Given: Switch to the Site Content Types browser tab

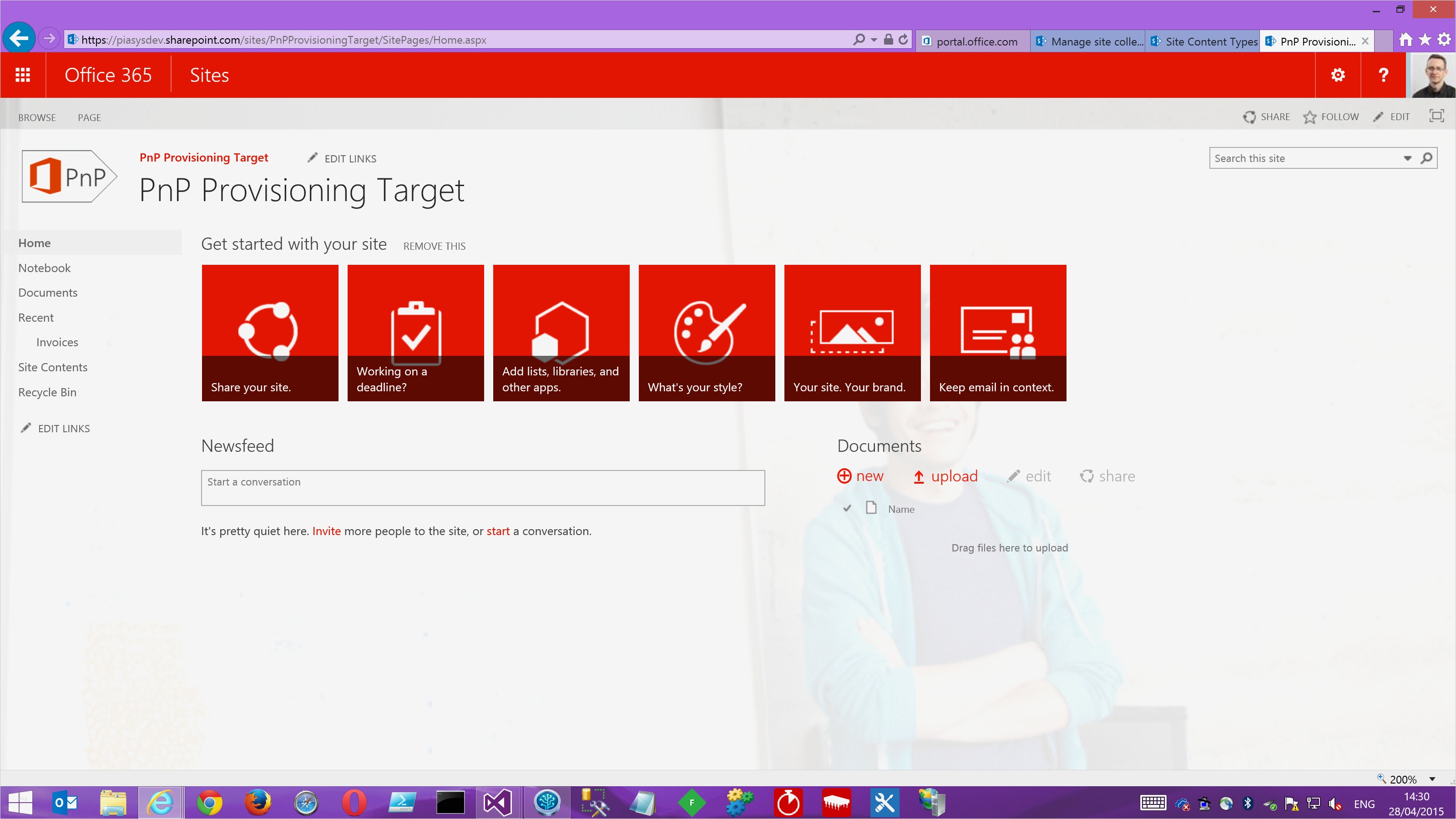Looking at the screenshot, I should (x=1204, y=41).
